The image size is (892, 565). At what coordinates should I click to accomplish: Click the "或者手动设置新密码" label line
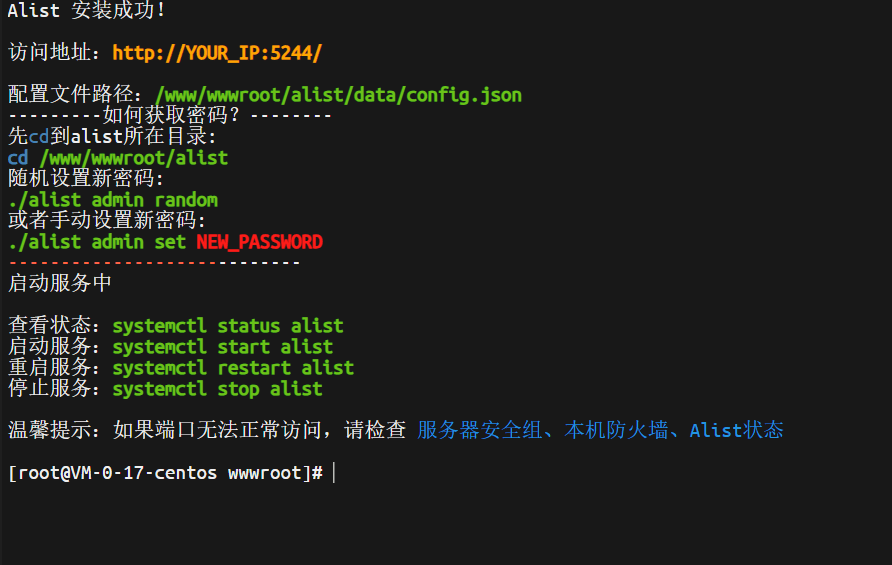[107, 221]
